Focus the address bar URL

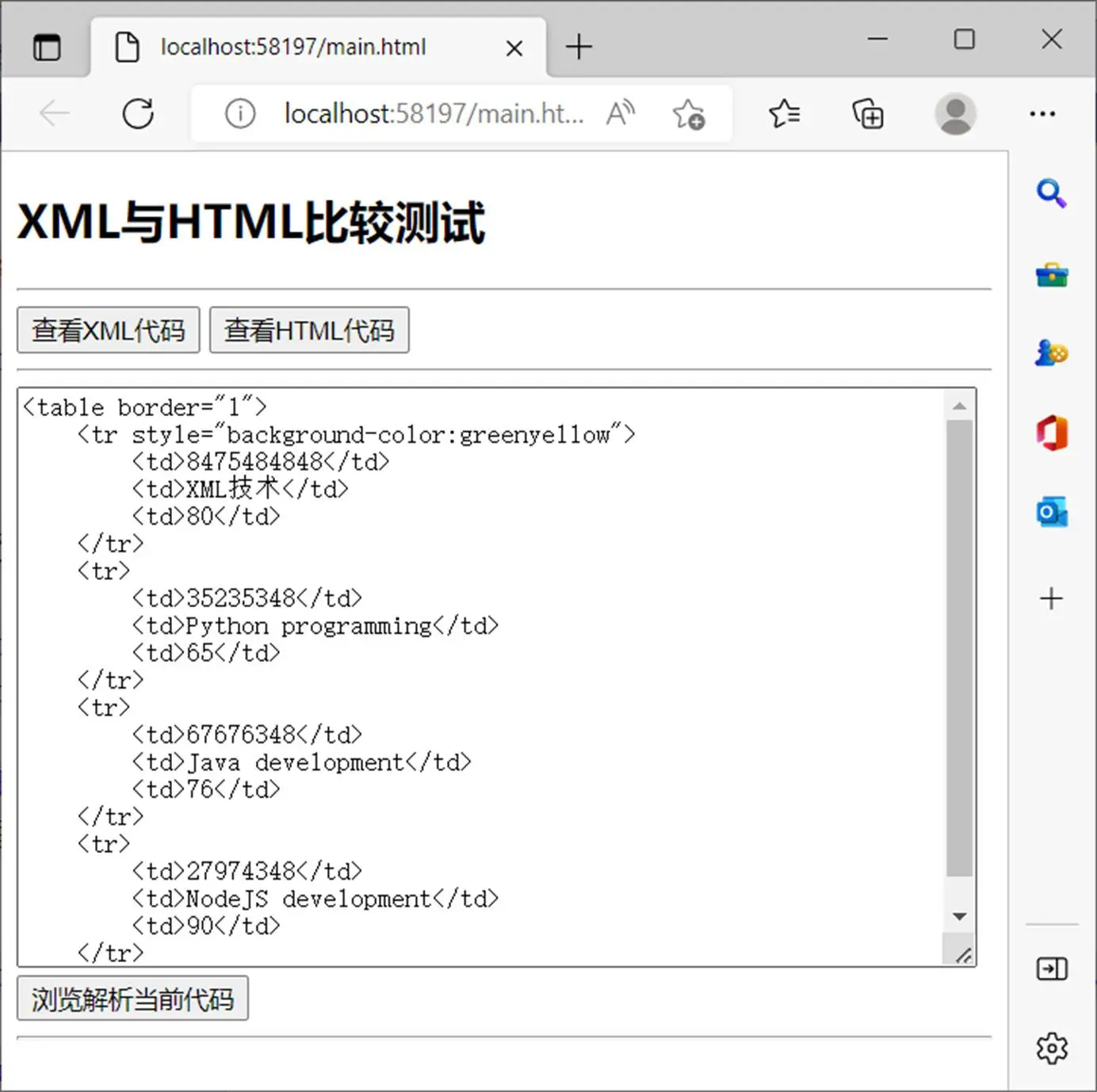coord(434,114)
